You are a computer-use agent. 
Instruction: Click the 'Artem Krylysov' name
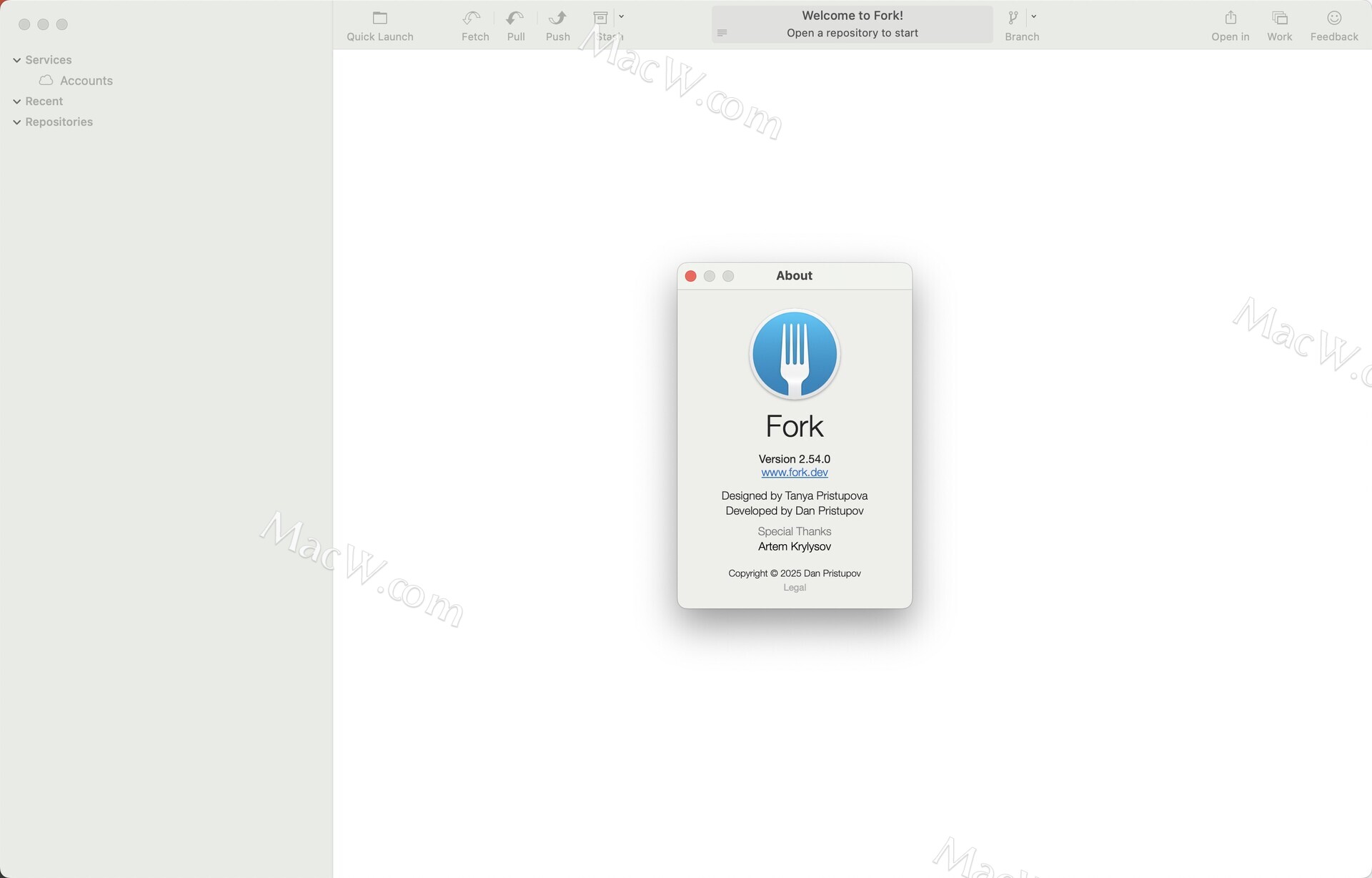[795, 546]
